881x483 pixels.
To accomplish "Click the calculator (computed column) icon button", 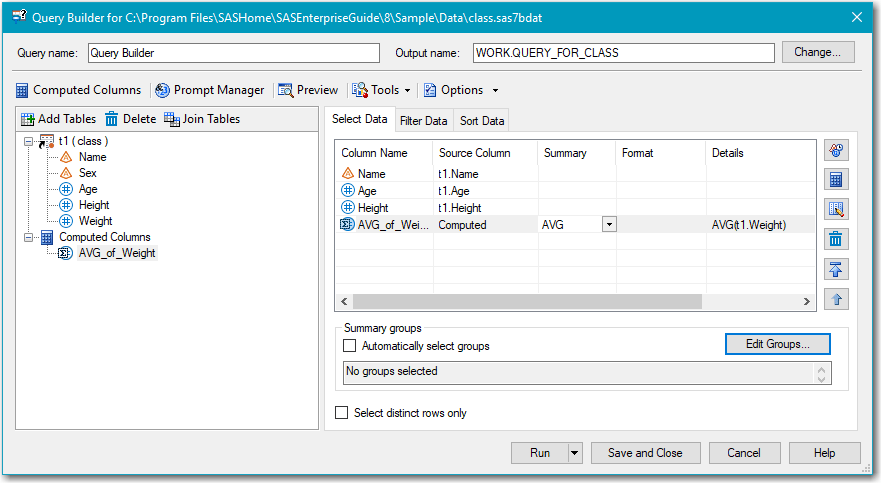I will pyautogui.click(x=836, y=180).
